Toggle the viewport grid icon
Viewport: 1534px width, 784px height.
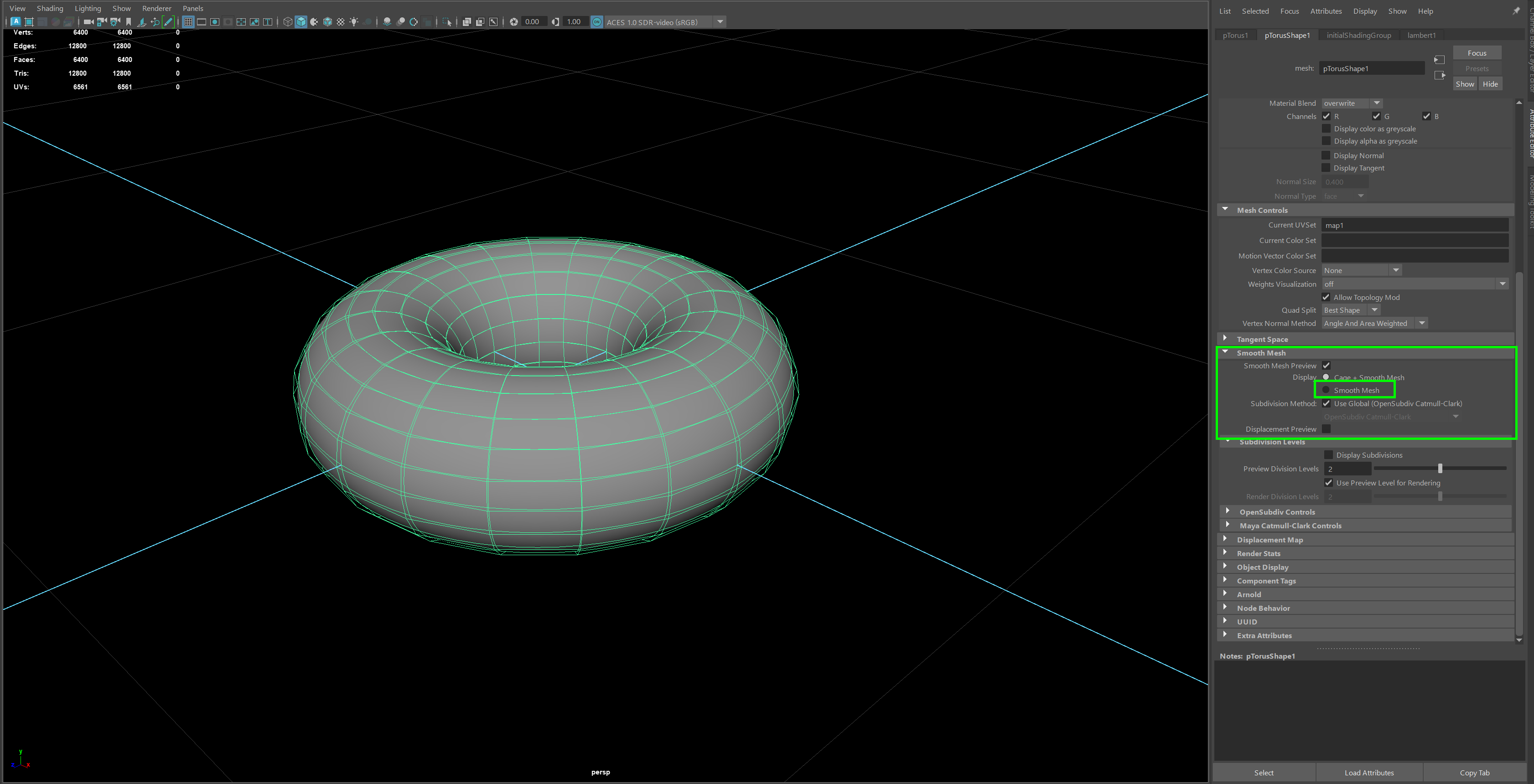[x=188, y=22]
